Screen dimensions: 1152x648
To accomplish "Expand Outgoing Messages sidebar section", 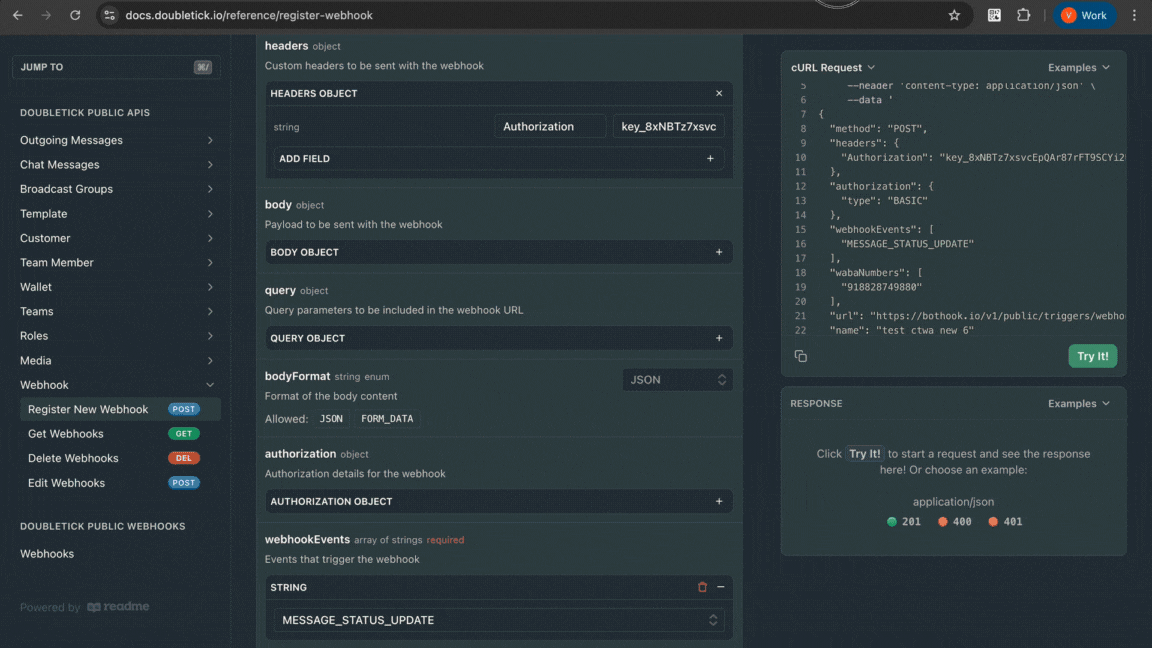I will [x=116, y=140].
